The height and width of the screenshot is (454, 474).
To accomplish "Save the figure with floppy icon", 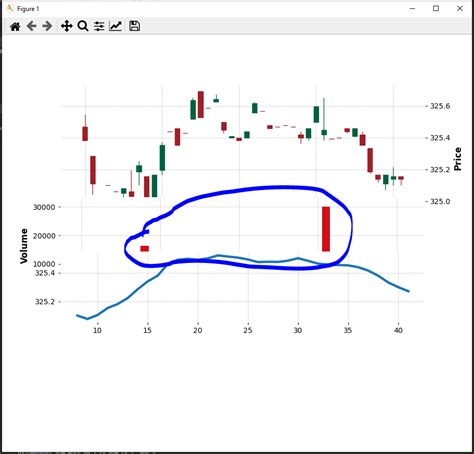I will coord(134,26).
